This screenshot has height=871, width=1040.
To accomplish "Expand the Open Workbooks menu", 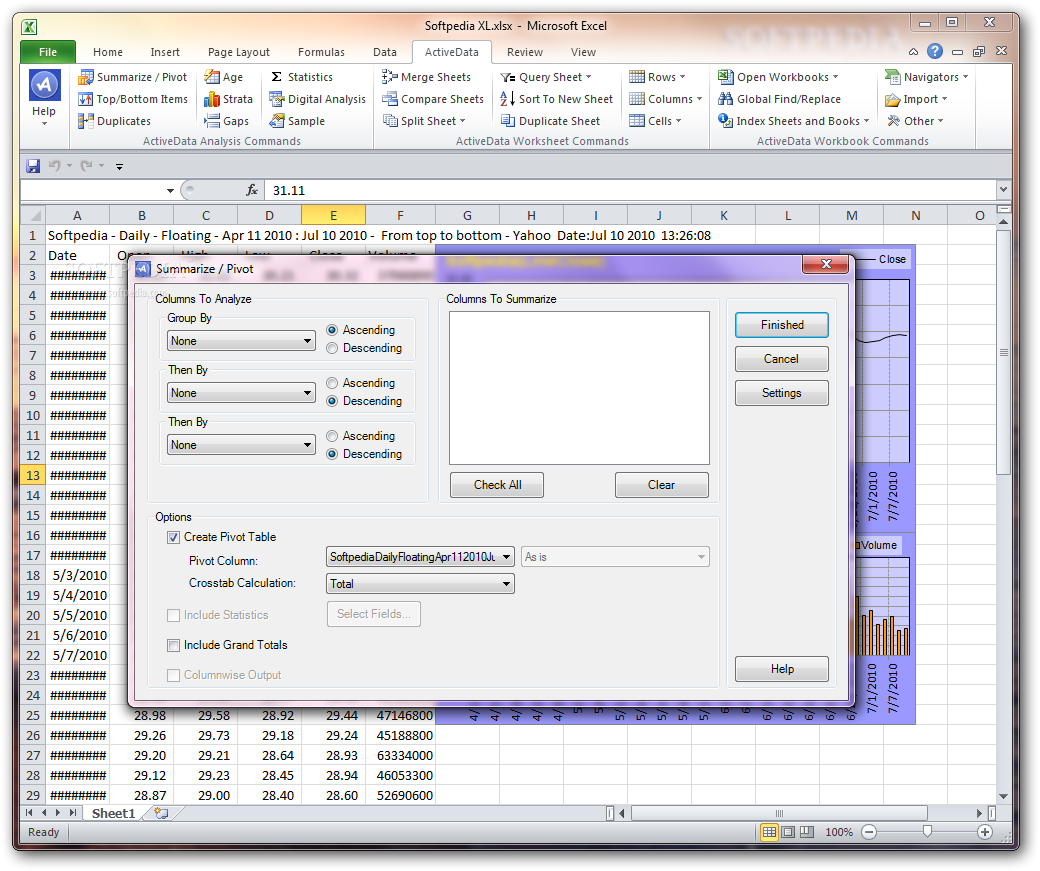I will point(778,77).
